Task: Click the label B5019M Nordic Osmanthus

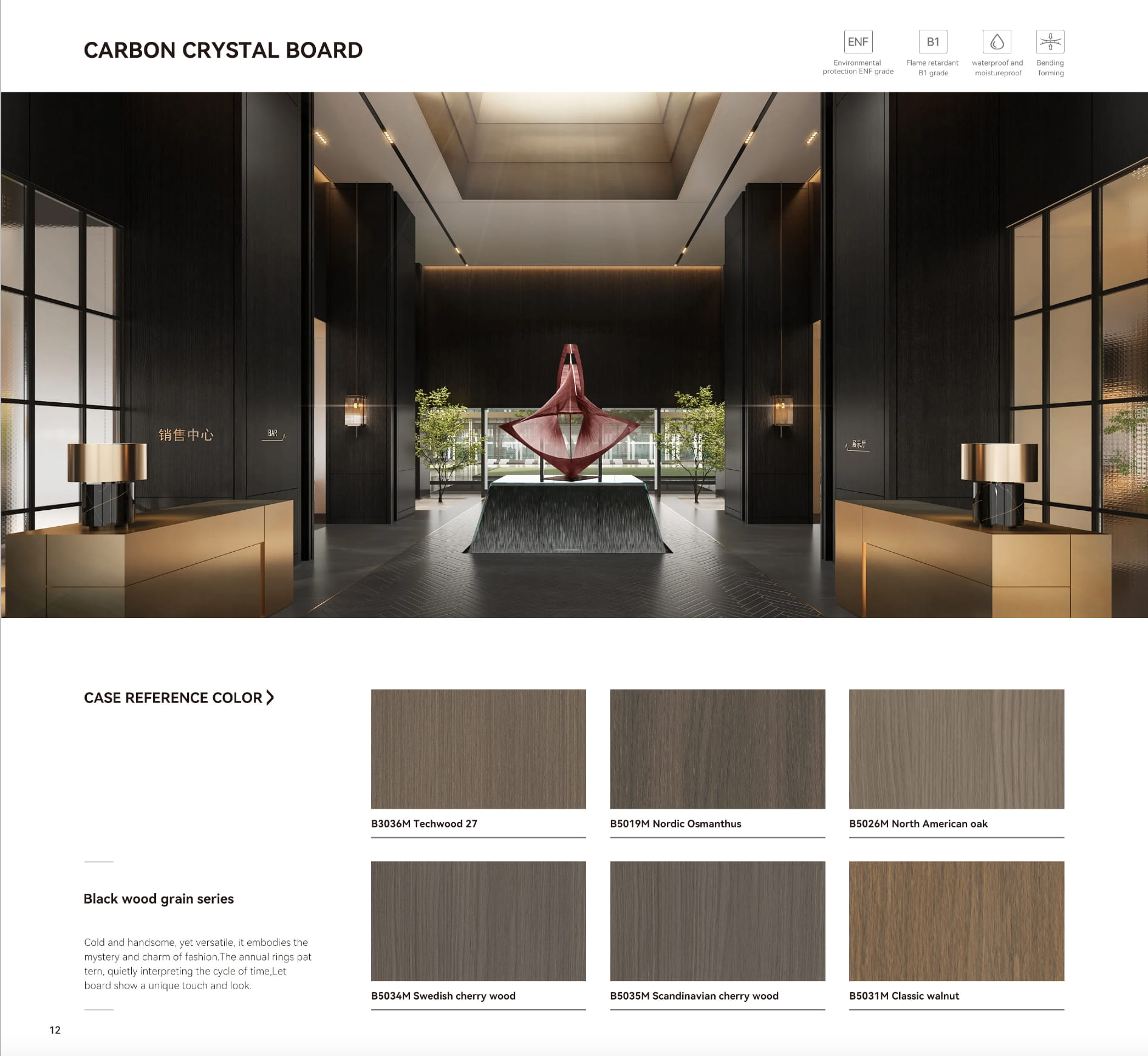Action: (675, 824)
